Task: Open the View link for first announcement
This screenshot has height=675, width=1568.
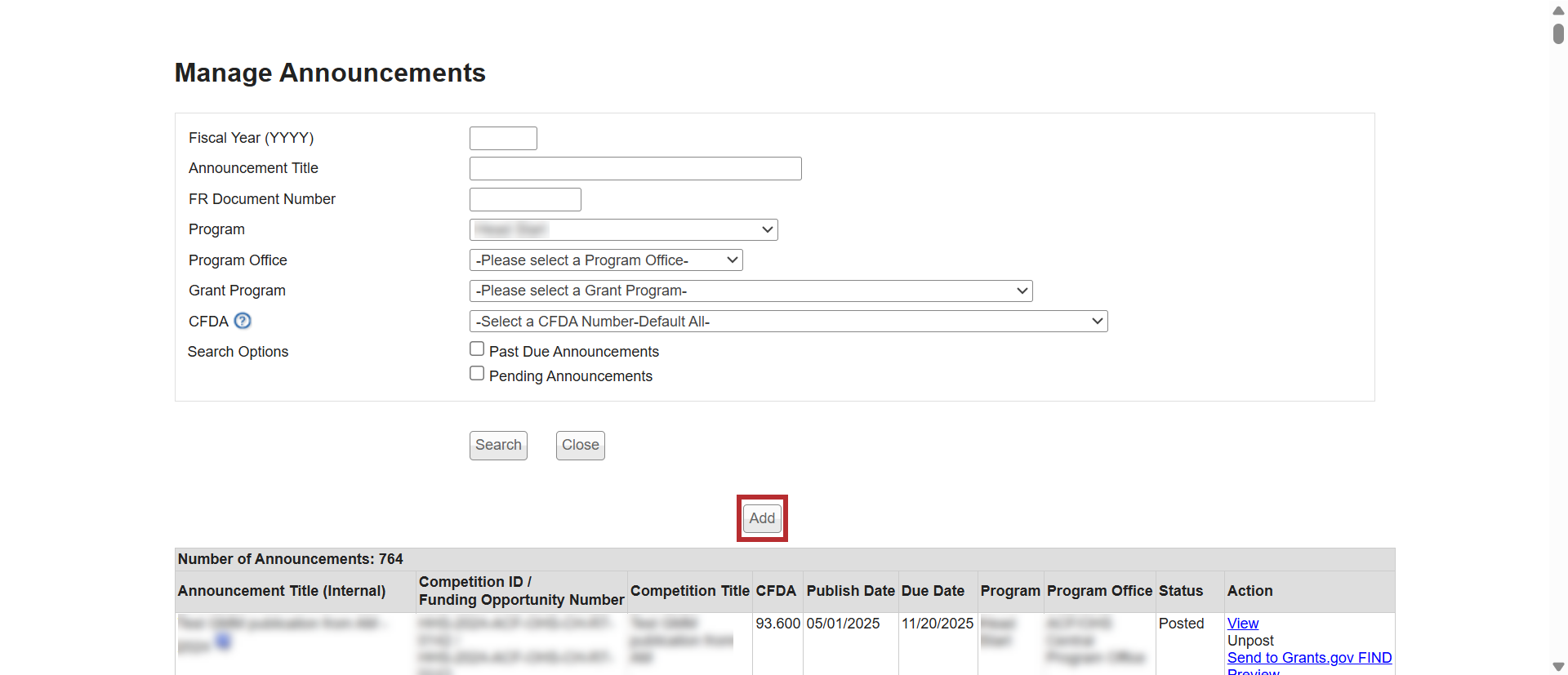Action: (x=1242, y=624)
